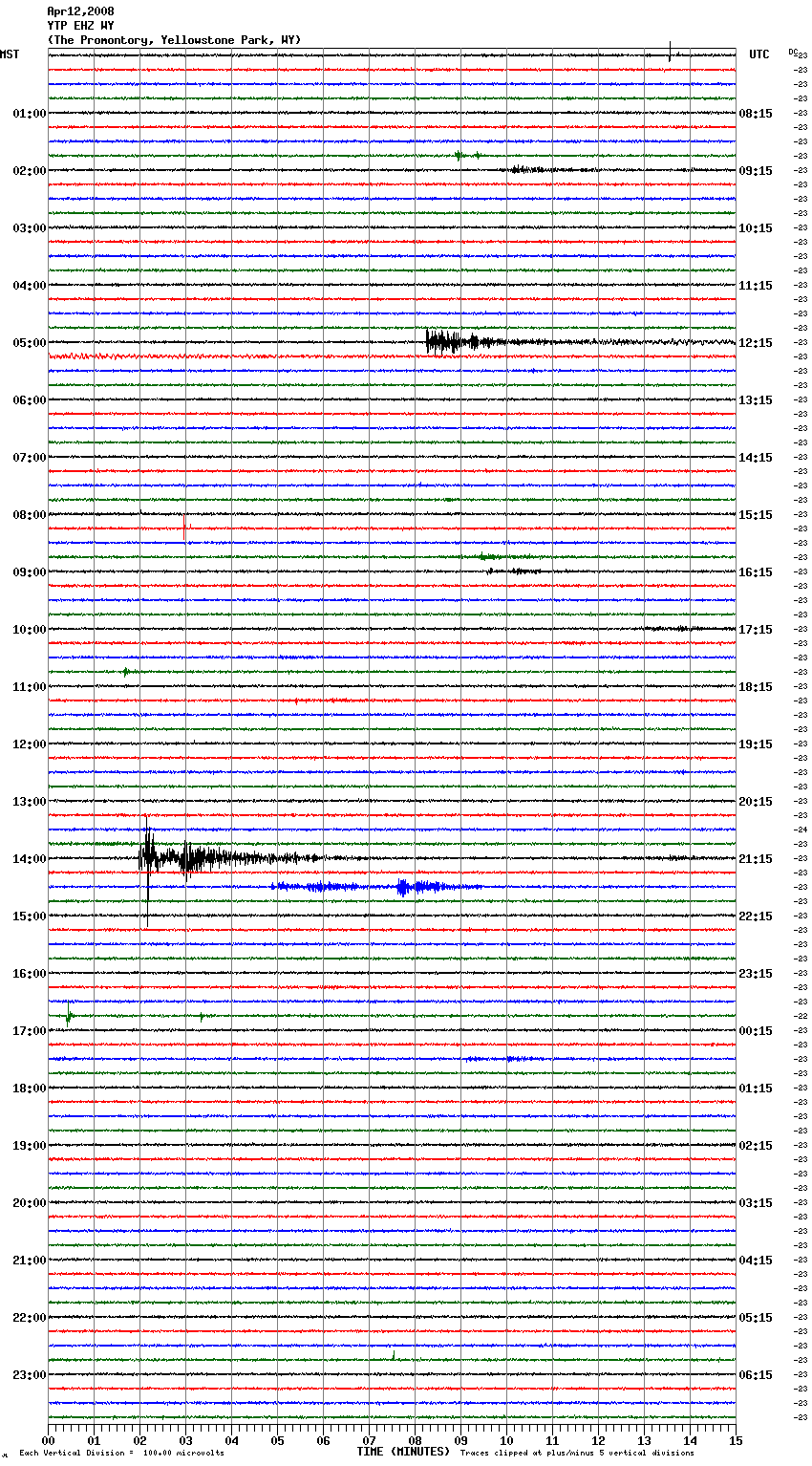The height and width of the screenshot is (1466, 812).
Task: Click the Traces clipped at plus/minus footer note
Action: (x=577, y=1453)
